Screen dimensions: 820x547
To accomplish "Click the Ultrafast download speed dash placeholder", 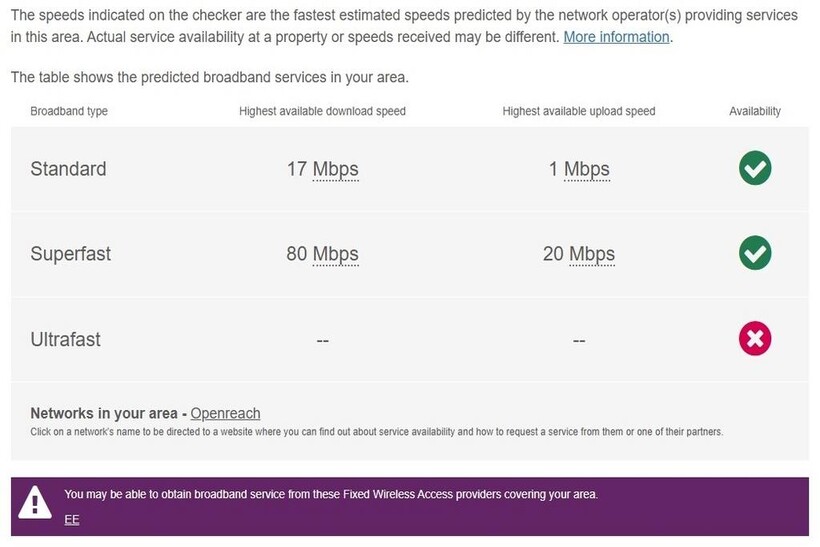I will (x=322, y=341).
